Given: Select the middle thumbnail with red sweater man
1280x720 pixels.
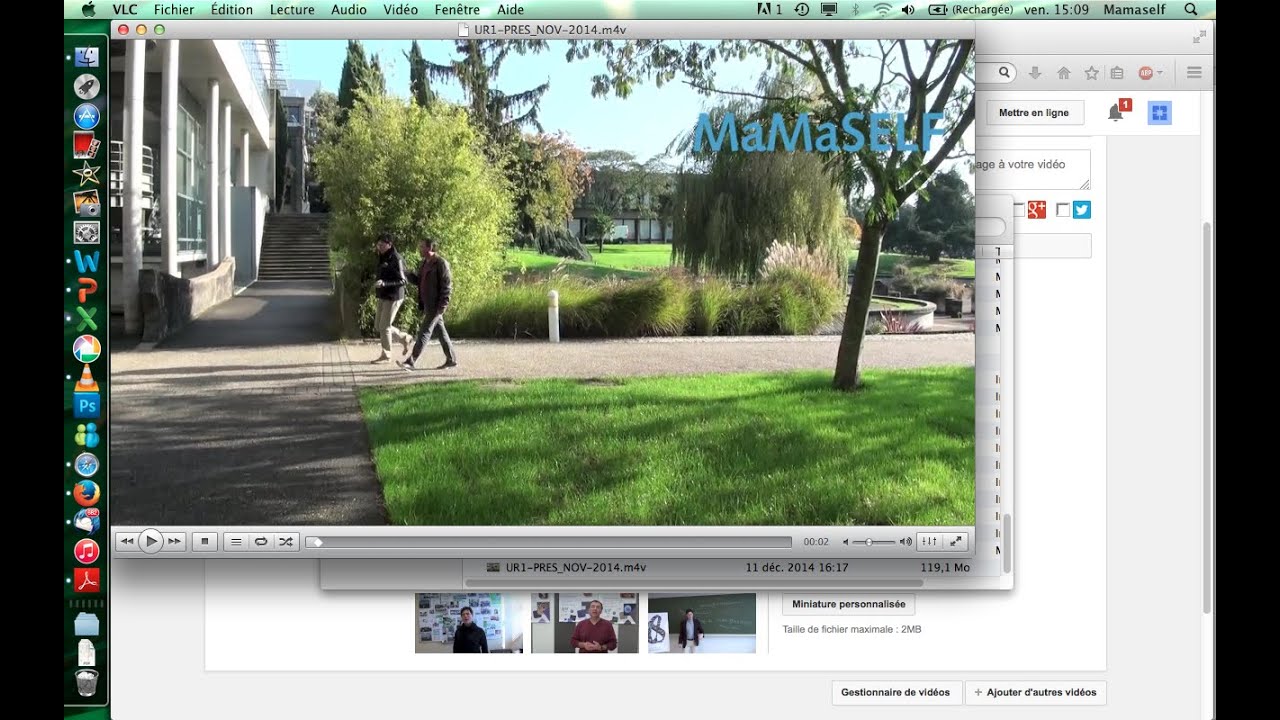Looking at the screenshot, I should [x=585, y=623].
